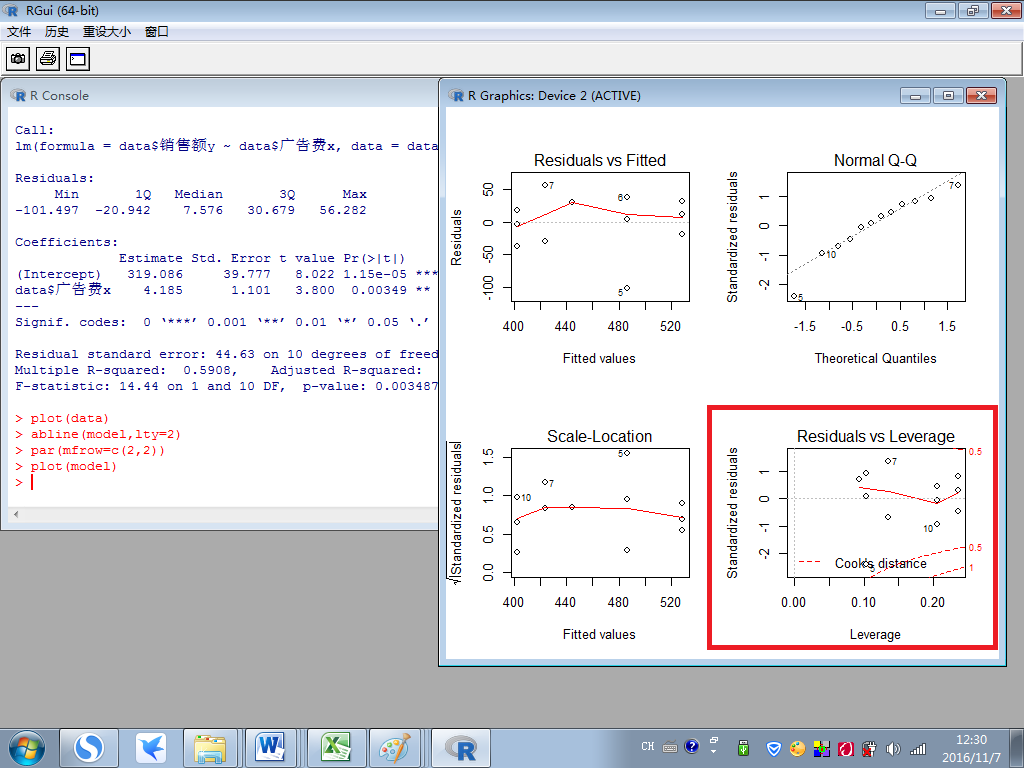Switch to the Paint taskbar icon
The height and width of the screenshot is (768, 1024).
pyautogui.click(x=395, y=748)
